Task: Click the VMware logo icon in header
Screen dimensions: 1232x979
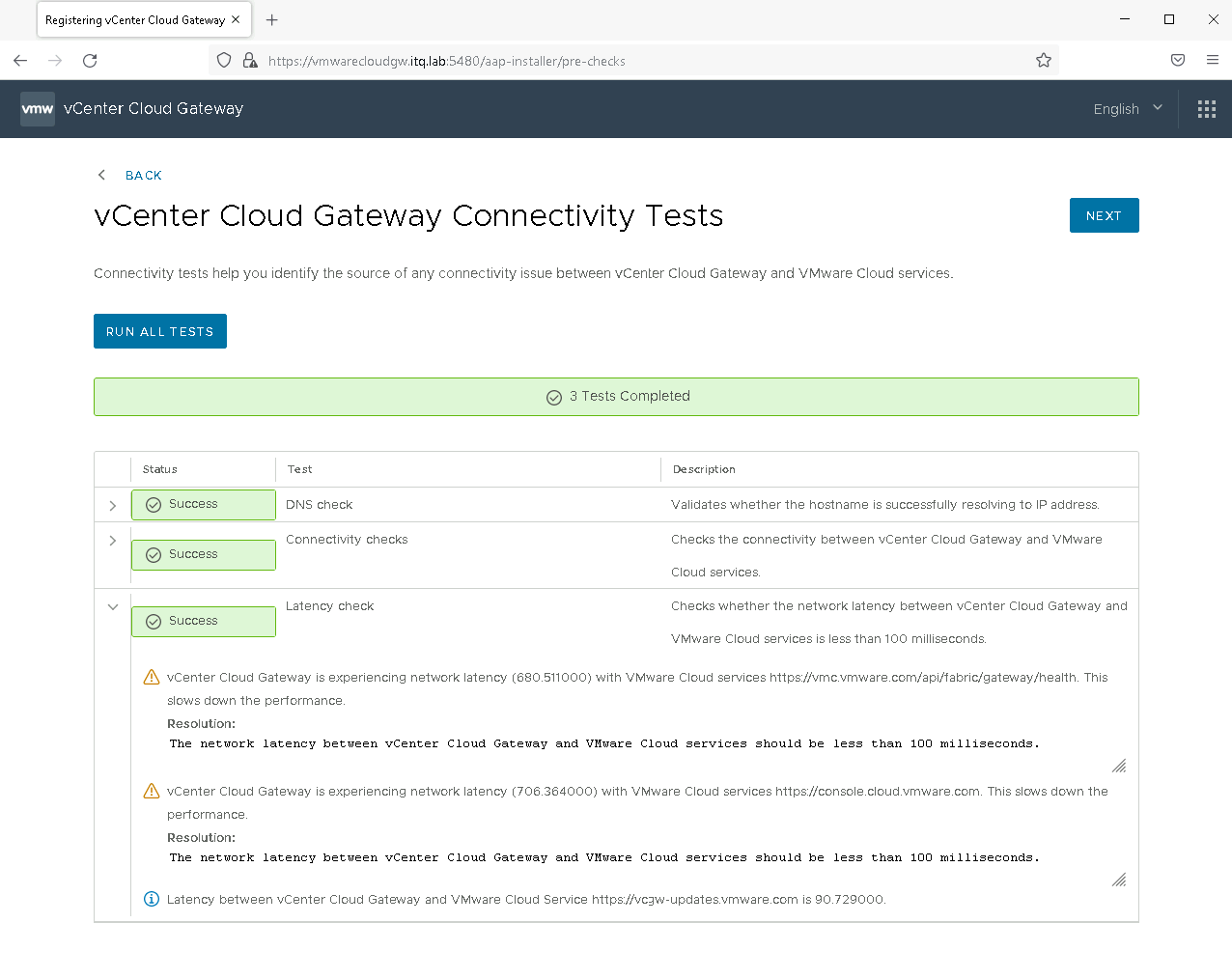Action: pos(38,109)
